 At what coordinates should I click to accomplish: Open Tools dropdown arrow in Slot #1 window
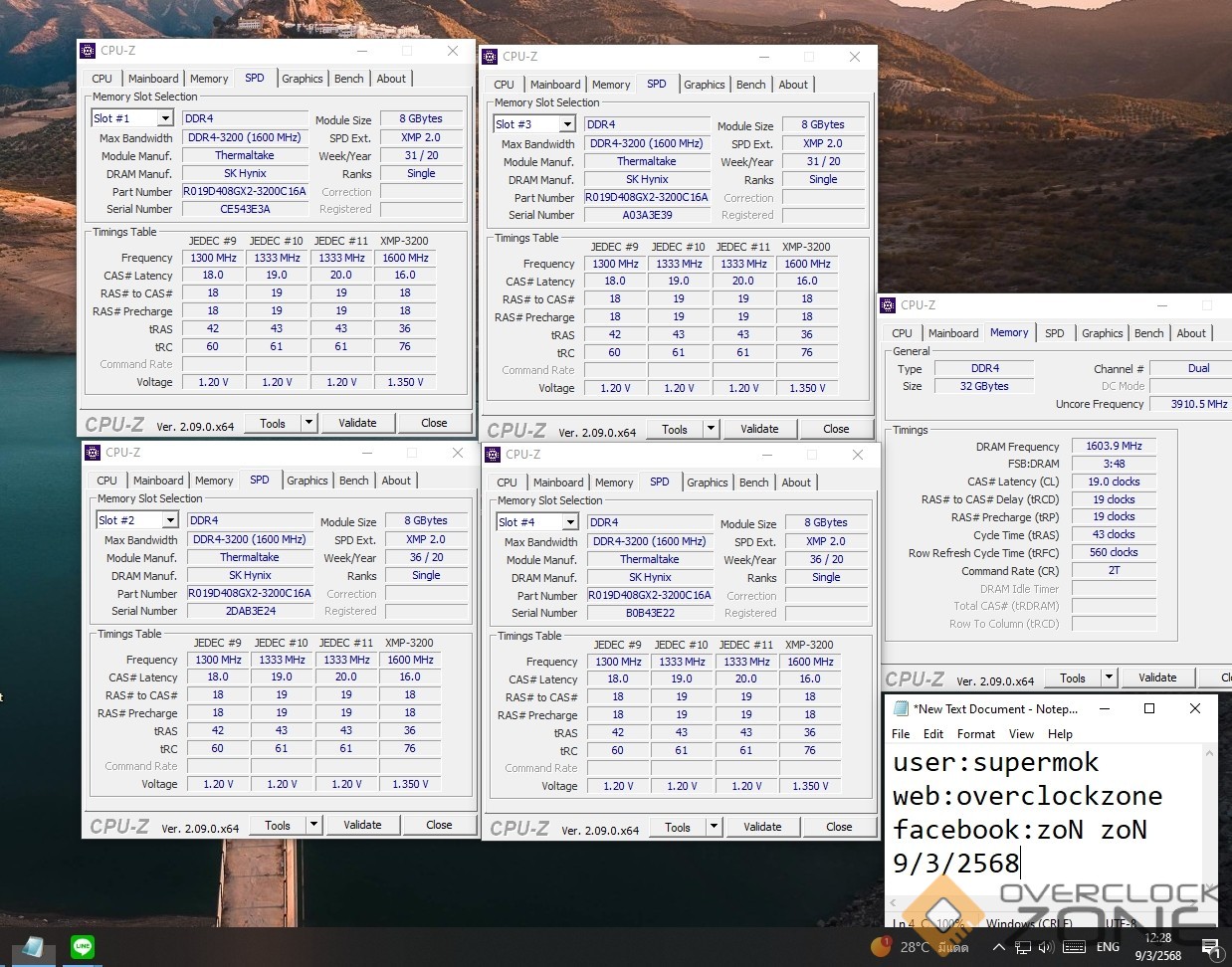pos(308,423)
